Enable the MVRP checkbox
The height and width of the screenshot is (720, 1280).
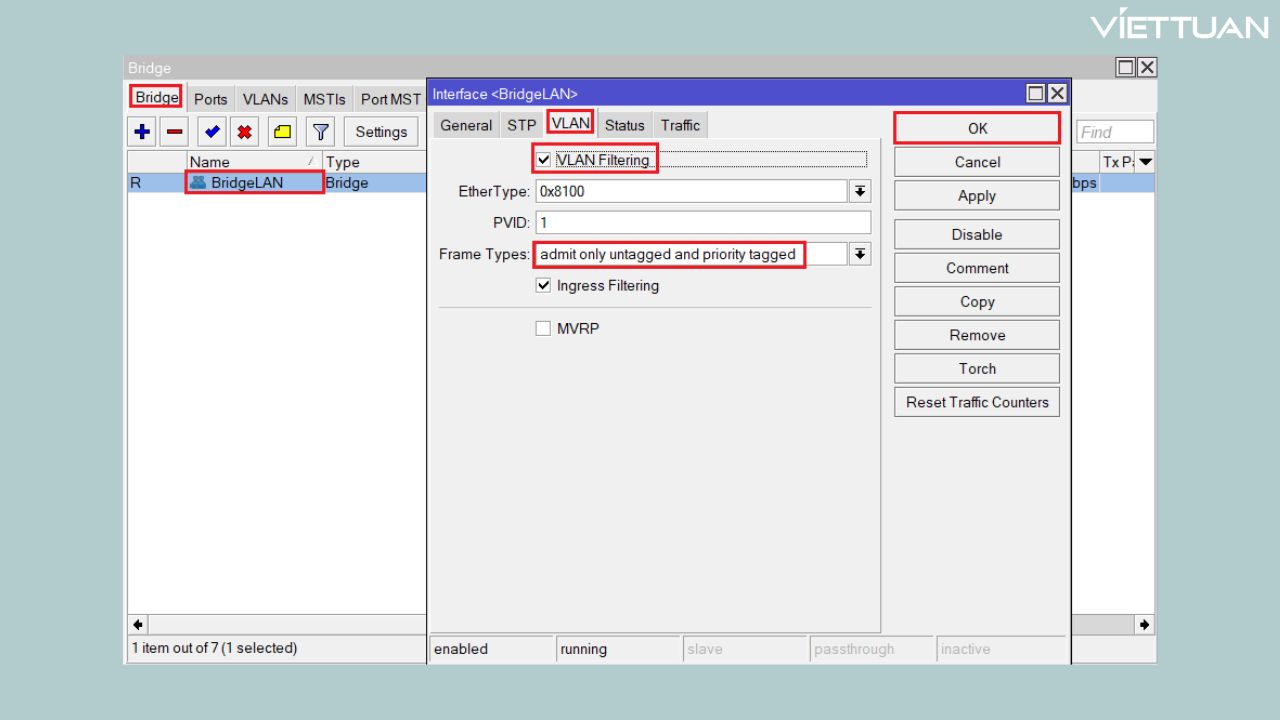544,328
